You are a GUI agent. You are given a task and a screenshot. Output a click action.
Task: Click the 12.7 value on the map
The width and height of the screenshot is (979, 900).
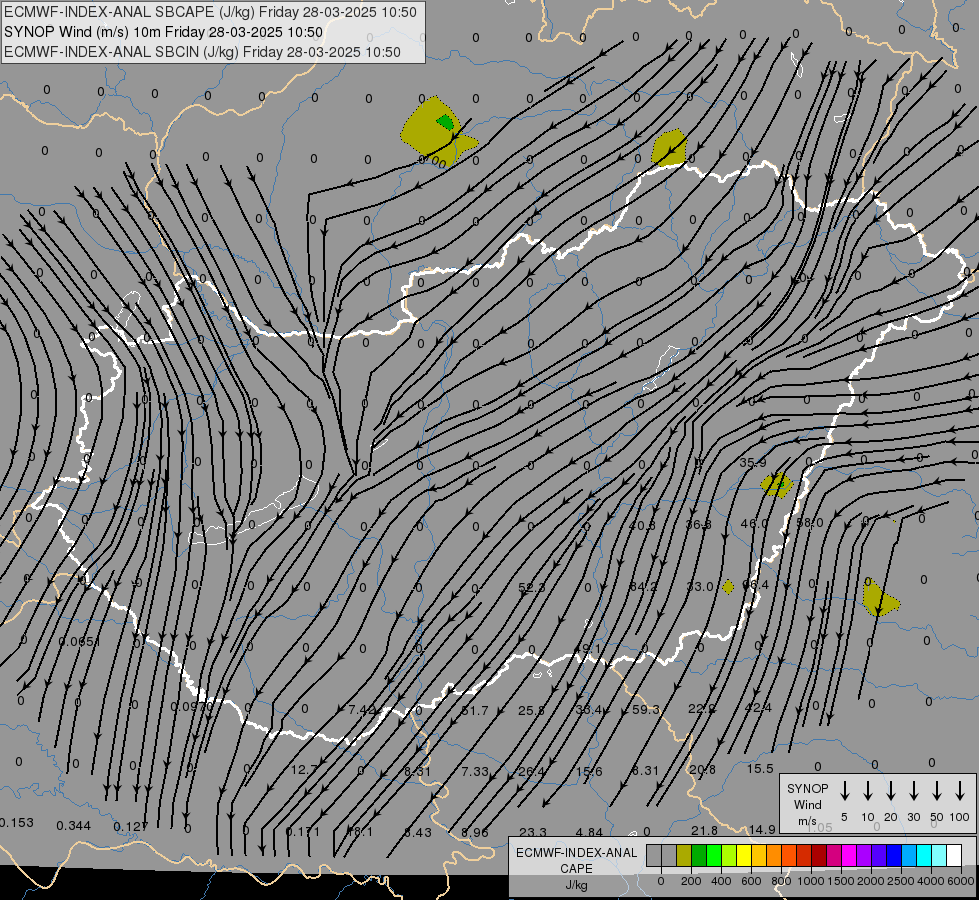click(x=304, y=769)
